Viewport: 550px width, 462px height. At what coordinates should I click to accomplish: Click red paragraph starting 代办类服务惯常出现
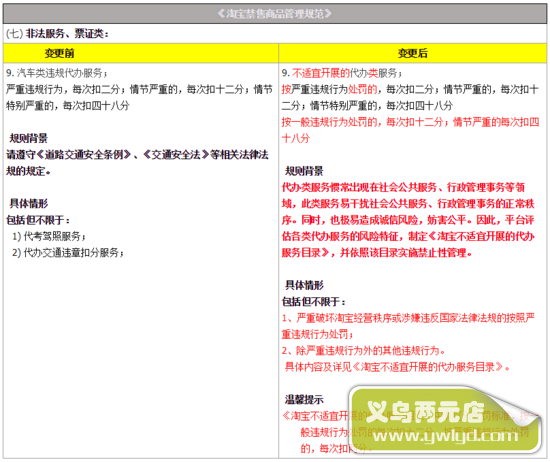(x=408, y=220)
